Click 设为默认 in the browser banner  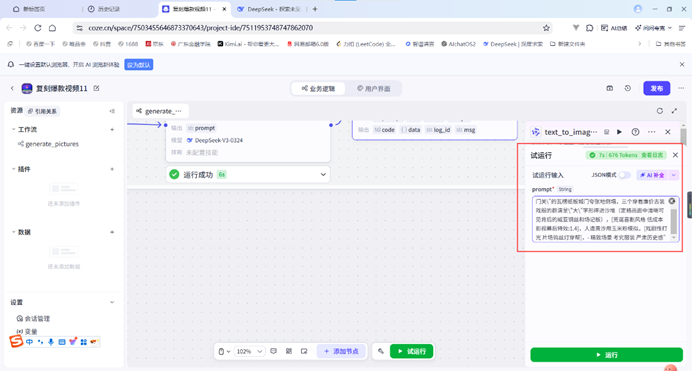point(139,65)
